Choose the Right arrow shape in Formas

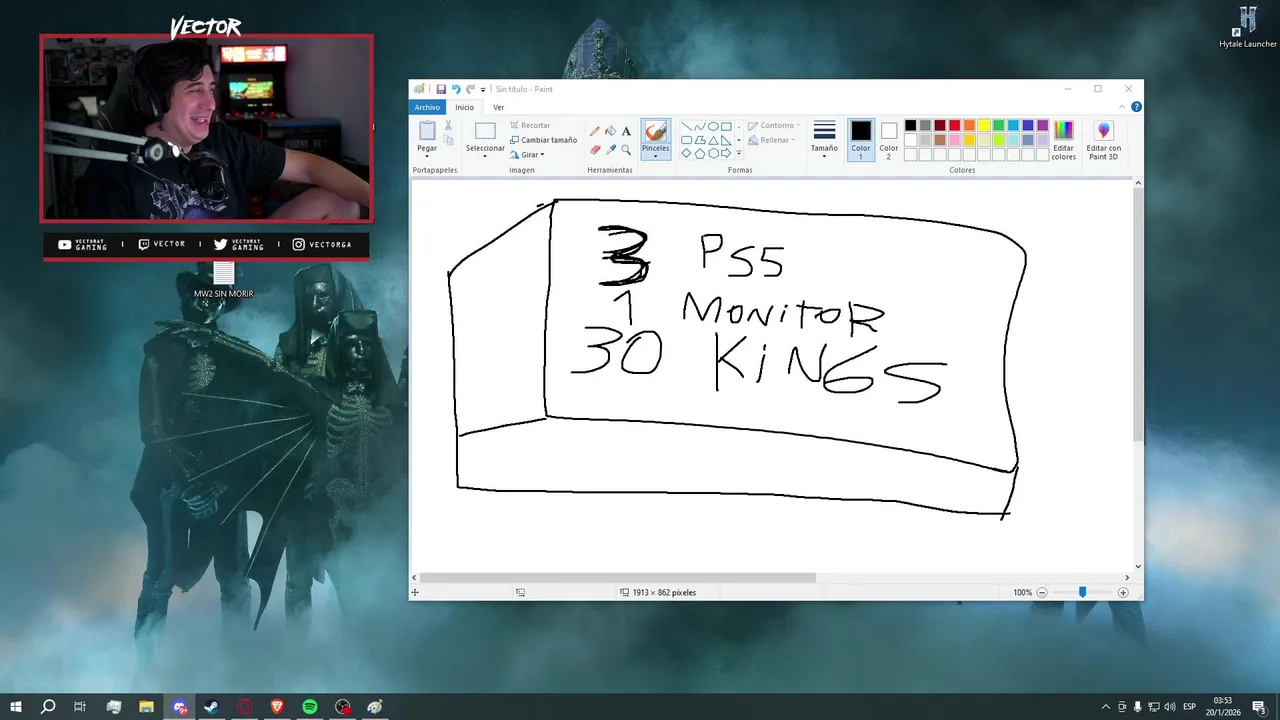click(x=726, y=153)
